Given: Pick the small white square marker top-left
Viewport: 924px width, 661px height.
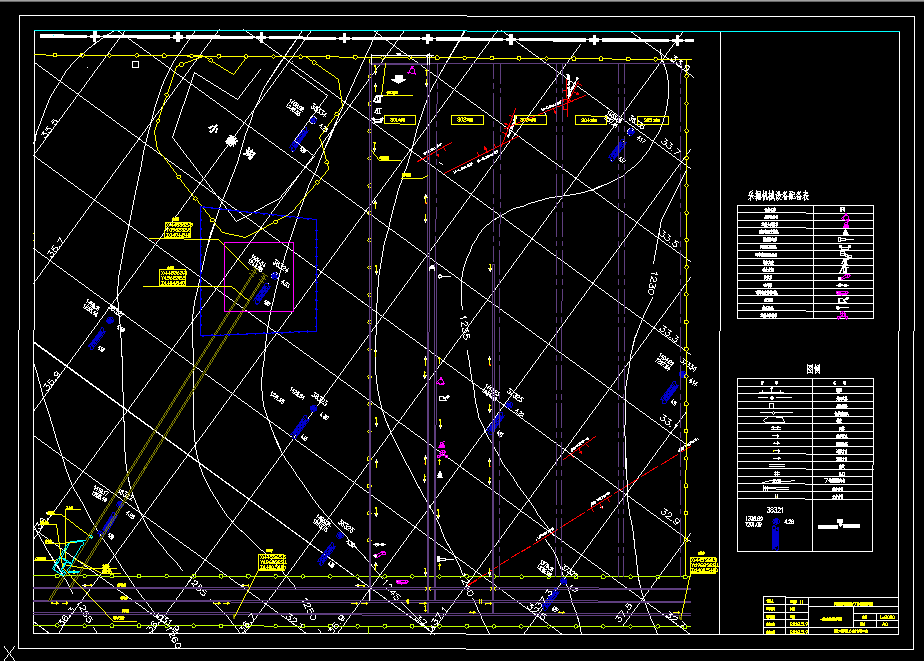Looking at the screenshot, I should pyautogui.click(x=136, y=65).
